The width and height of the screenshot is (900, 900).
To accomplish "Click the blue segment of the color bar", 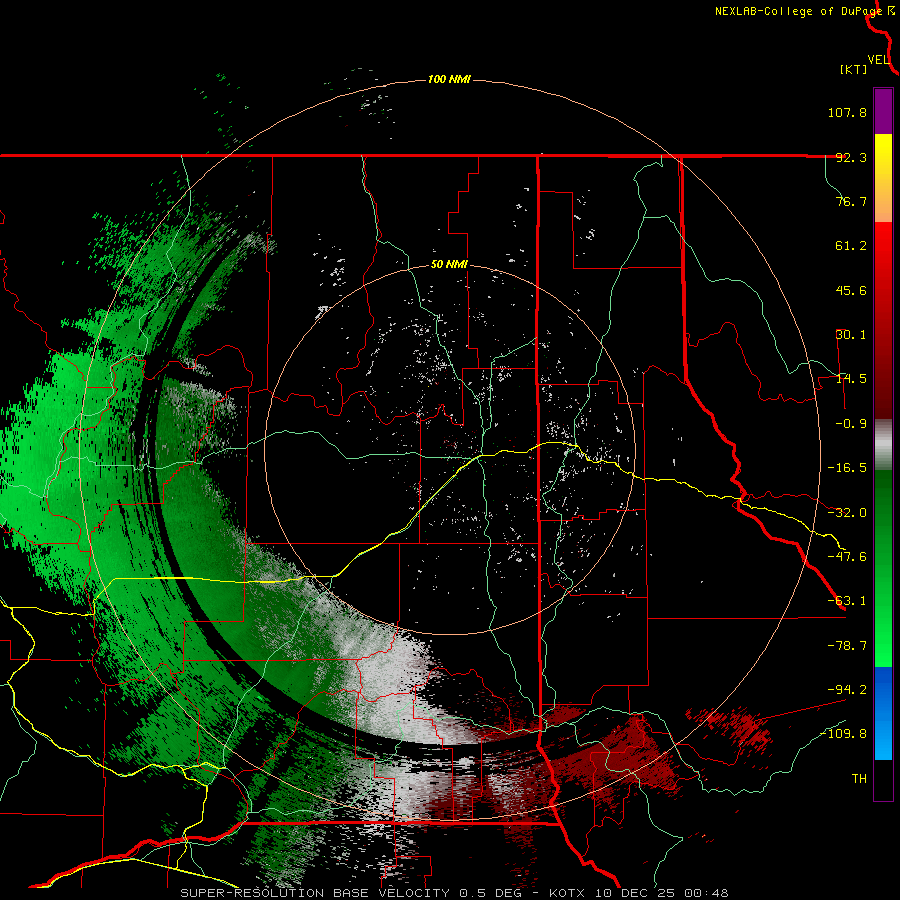I will coord(883,713).
